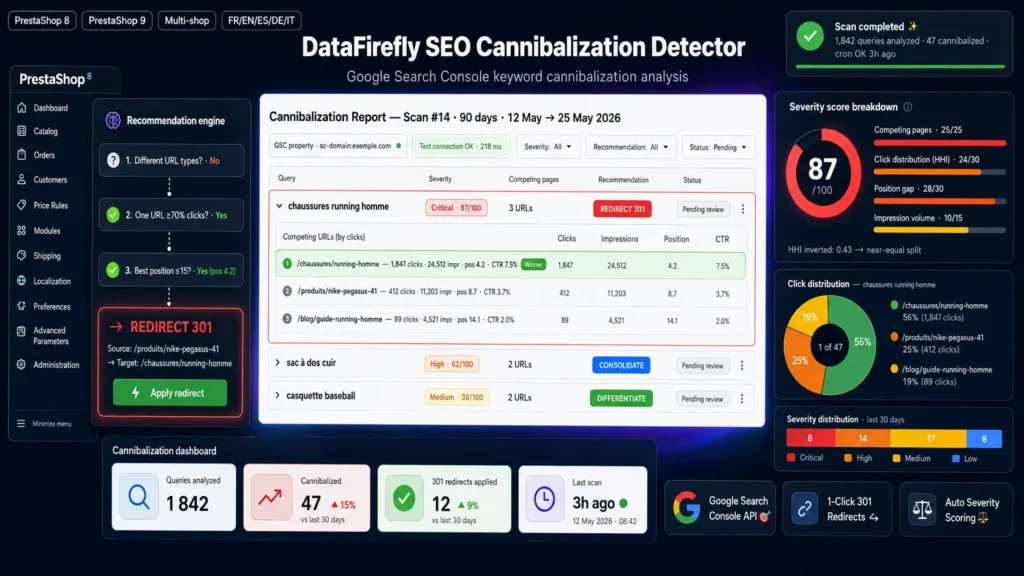The image size is (1024, 576).
Task: Select the PrestaShop 8 tab
Action: [42, 20]
